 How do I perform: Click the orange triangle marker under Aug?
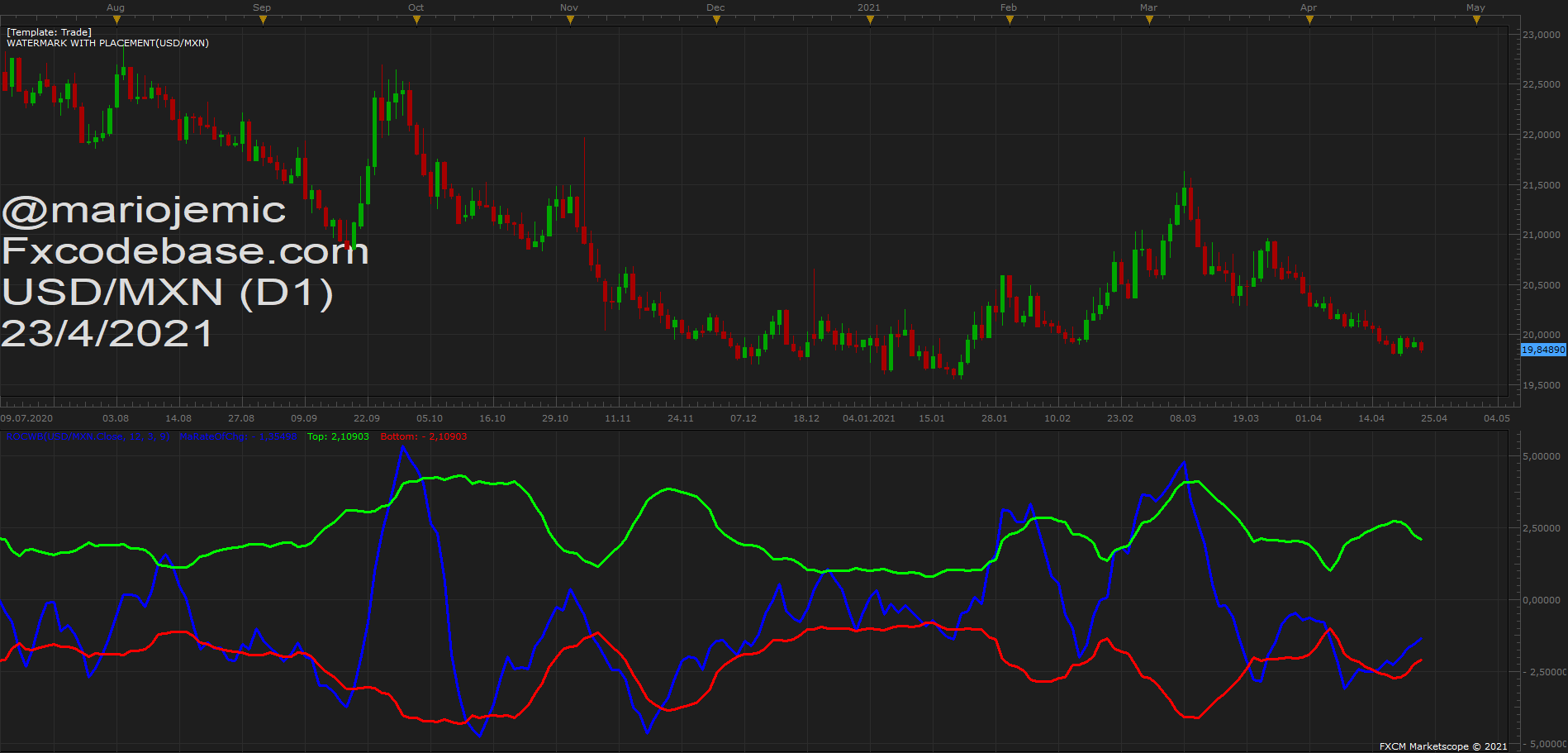[x=116, y=20]
